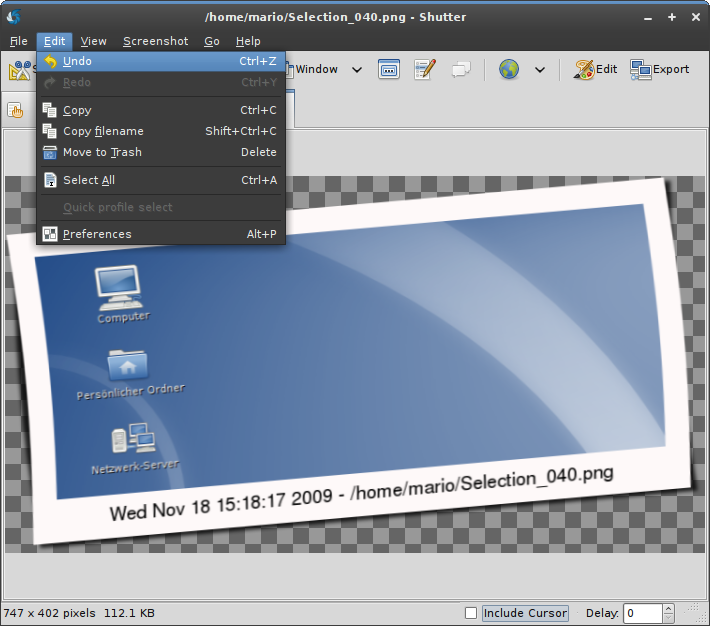Click the Edit button in toolbar

pyautogui.click(x=596, y=69)
